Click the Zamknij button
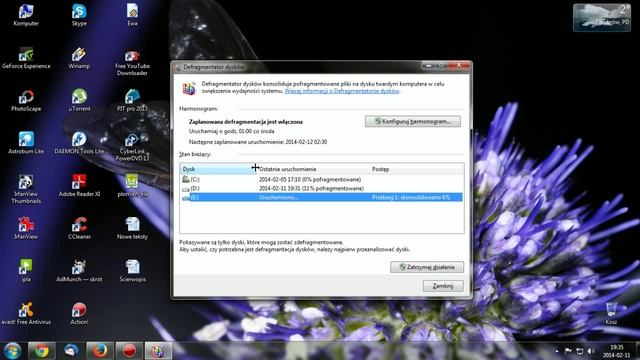 click(443, 286)
